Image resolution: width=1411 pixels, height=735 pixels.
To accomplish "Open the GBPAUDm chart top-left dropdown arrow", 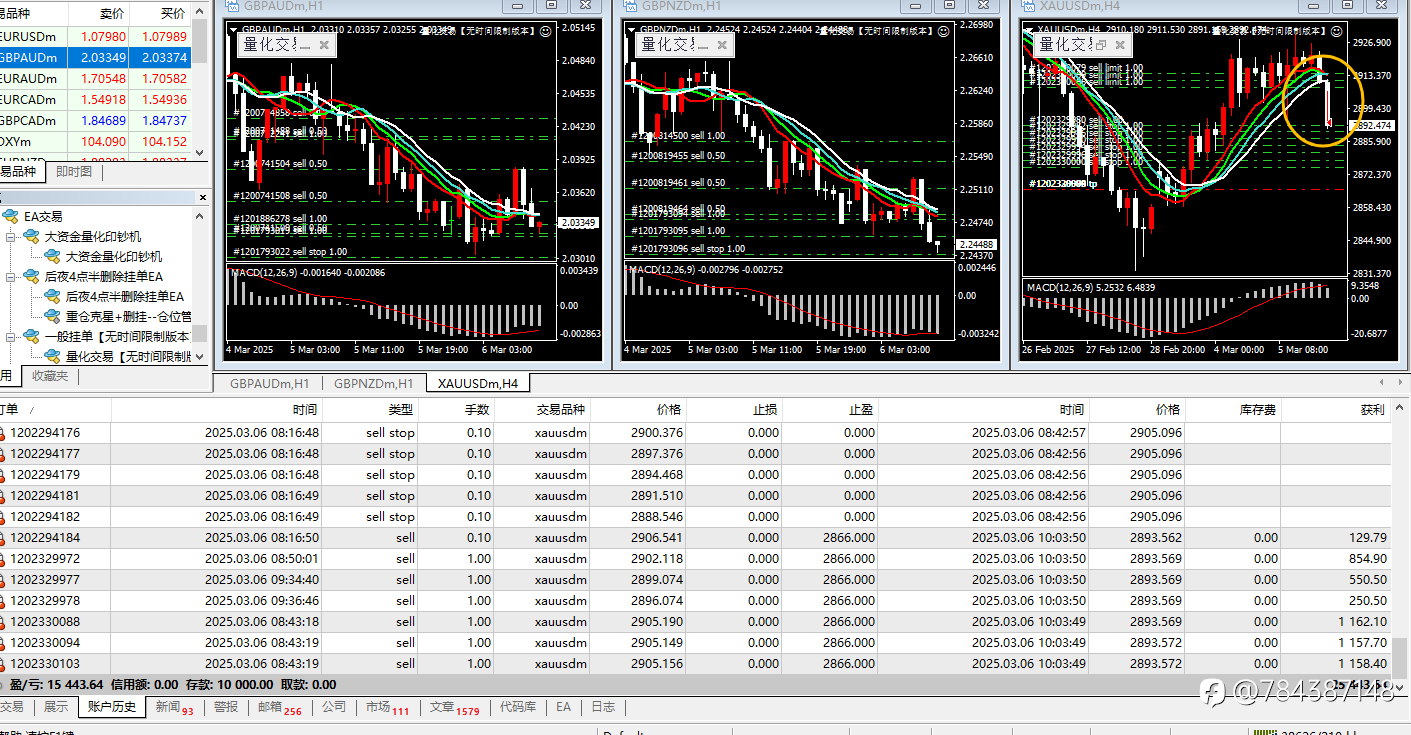I will pos(234,31).
